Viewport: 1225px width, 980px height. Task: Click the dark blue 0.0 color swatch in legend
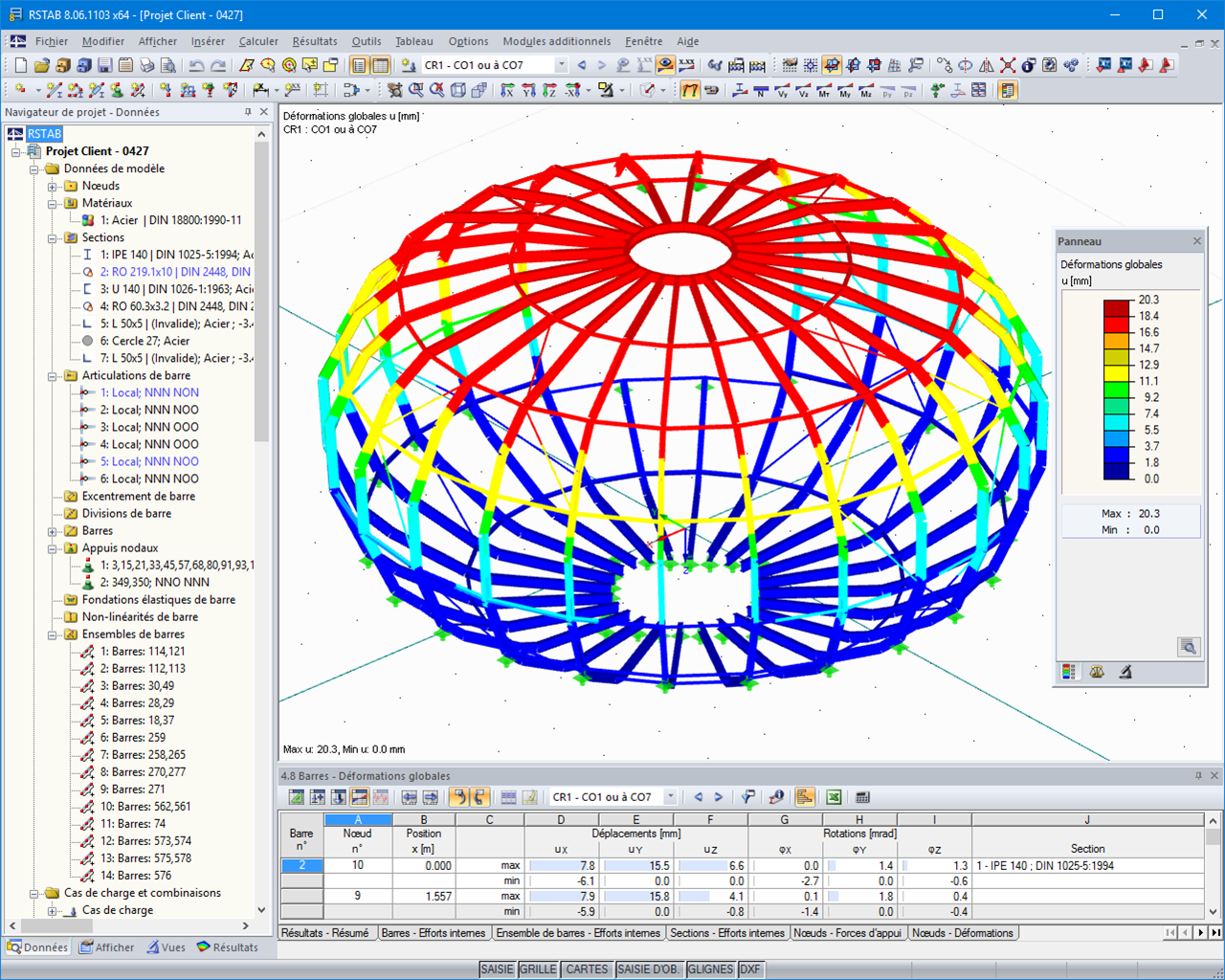[x=1117, y=471]
